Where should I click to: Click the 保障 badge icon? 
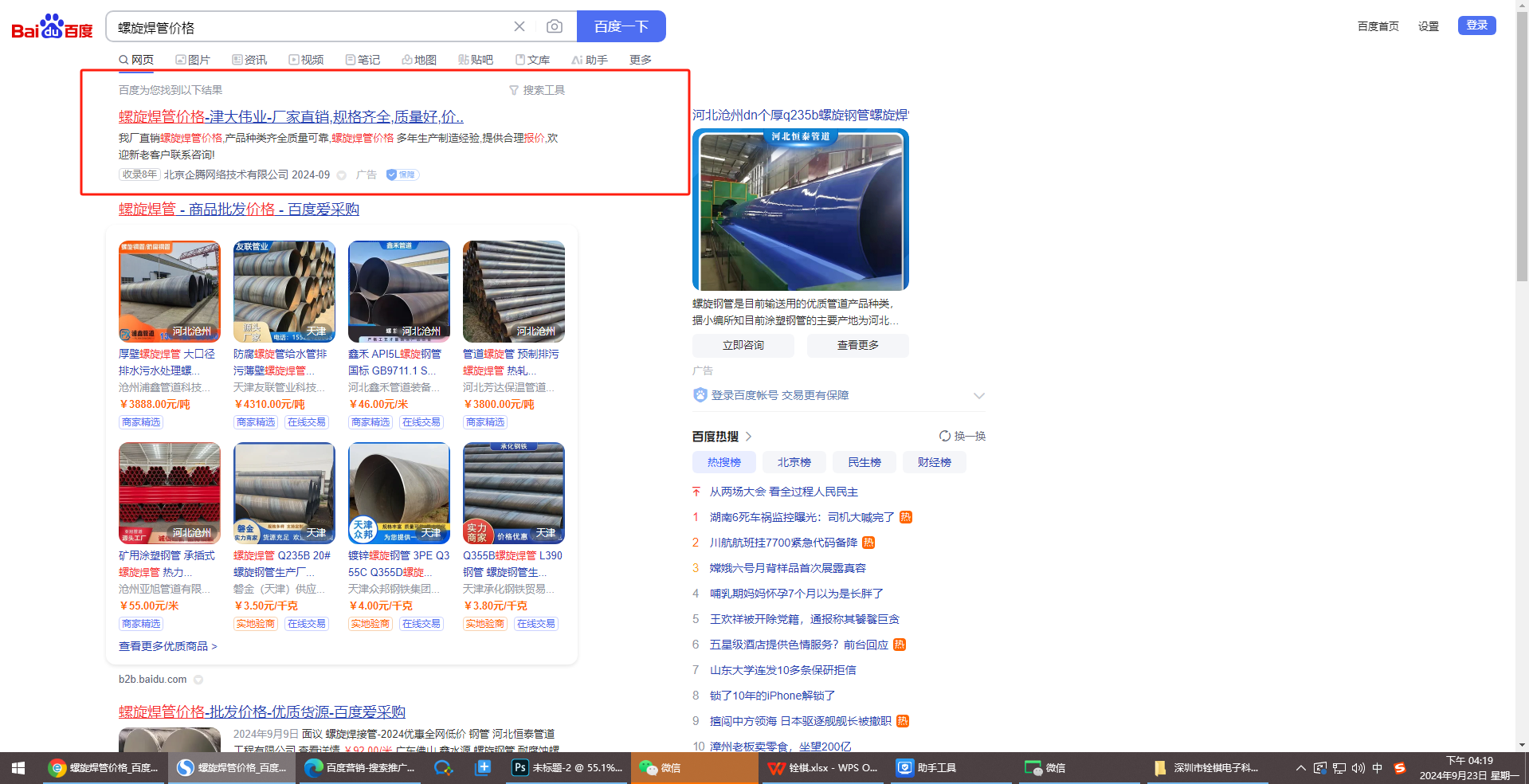click(402, 174)
